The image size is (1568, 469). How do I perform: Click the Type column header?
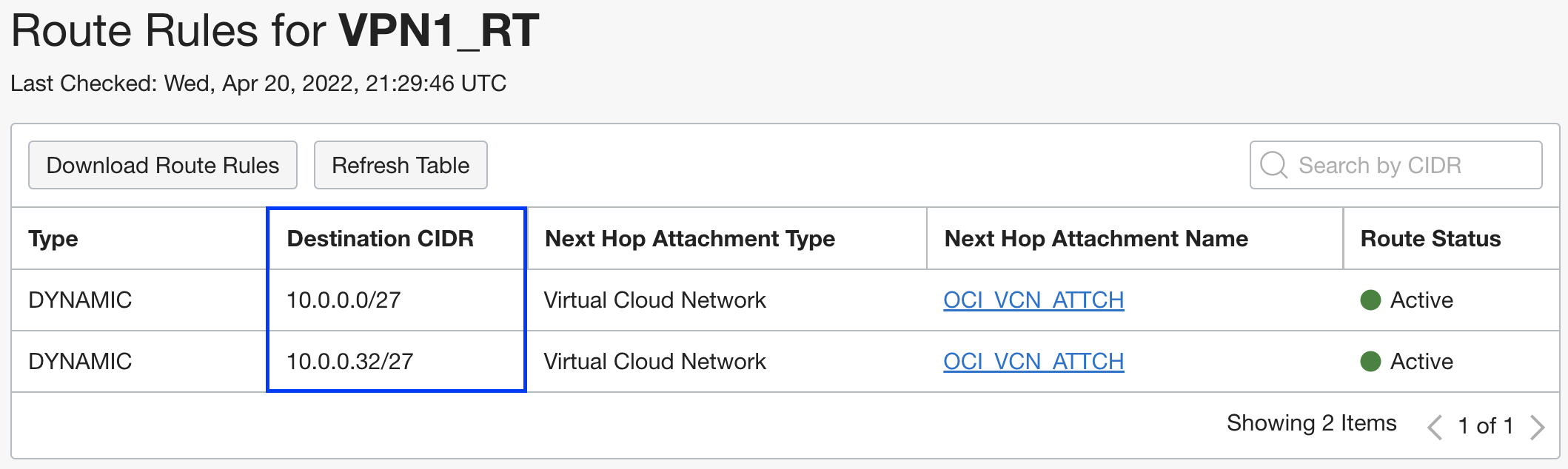53,239
